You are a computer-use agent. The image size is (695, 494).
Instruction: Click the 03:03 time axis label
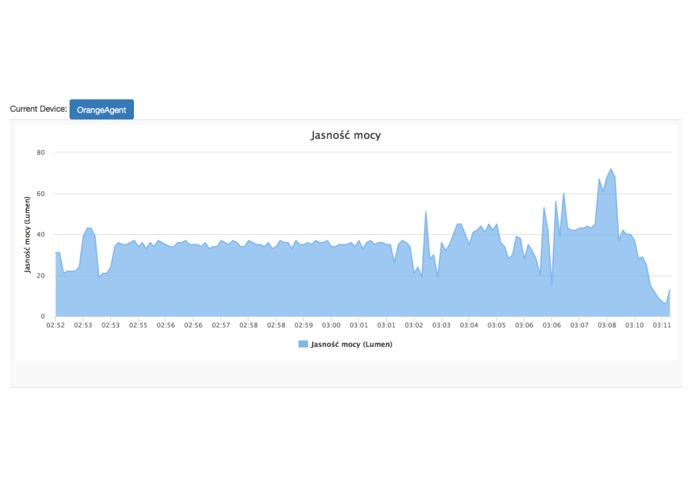441,325
